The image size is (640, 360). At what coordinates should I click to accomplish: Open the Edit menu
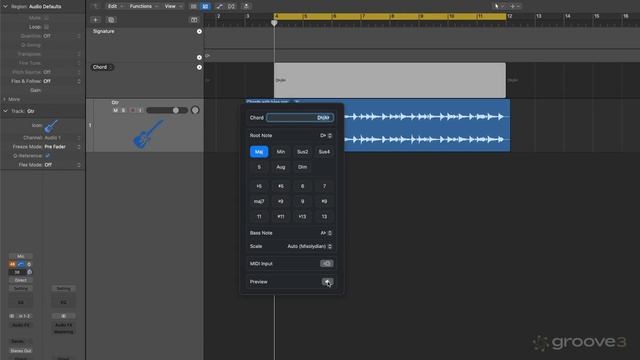[115, 6]
